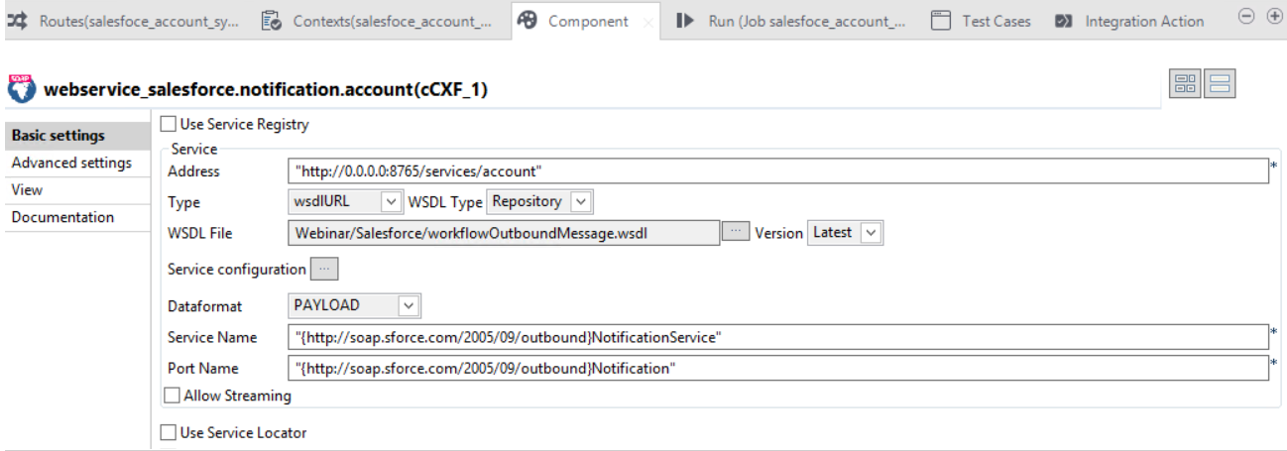
Task: Enable the Use Service Locator checkbox
Action: click(x=169, y=433)
